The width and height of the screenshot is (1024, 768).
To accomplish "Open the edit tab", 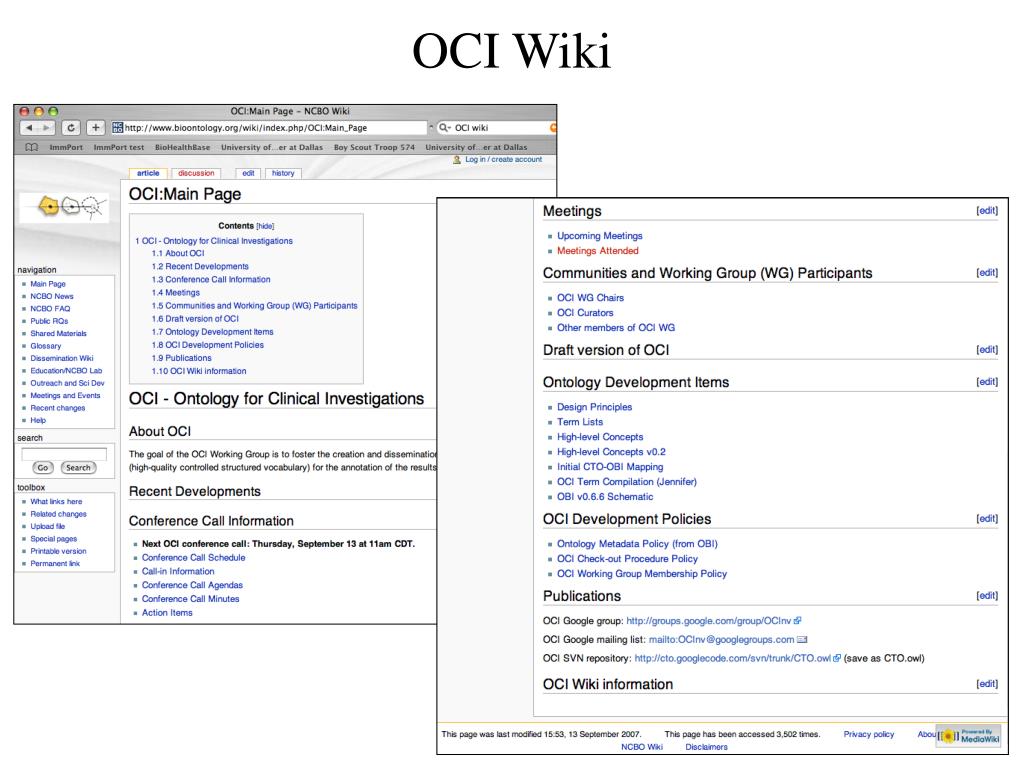I will point(249,173).
